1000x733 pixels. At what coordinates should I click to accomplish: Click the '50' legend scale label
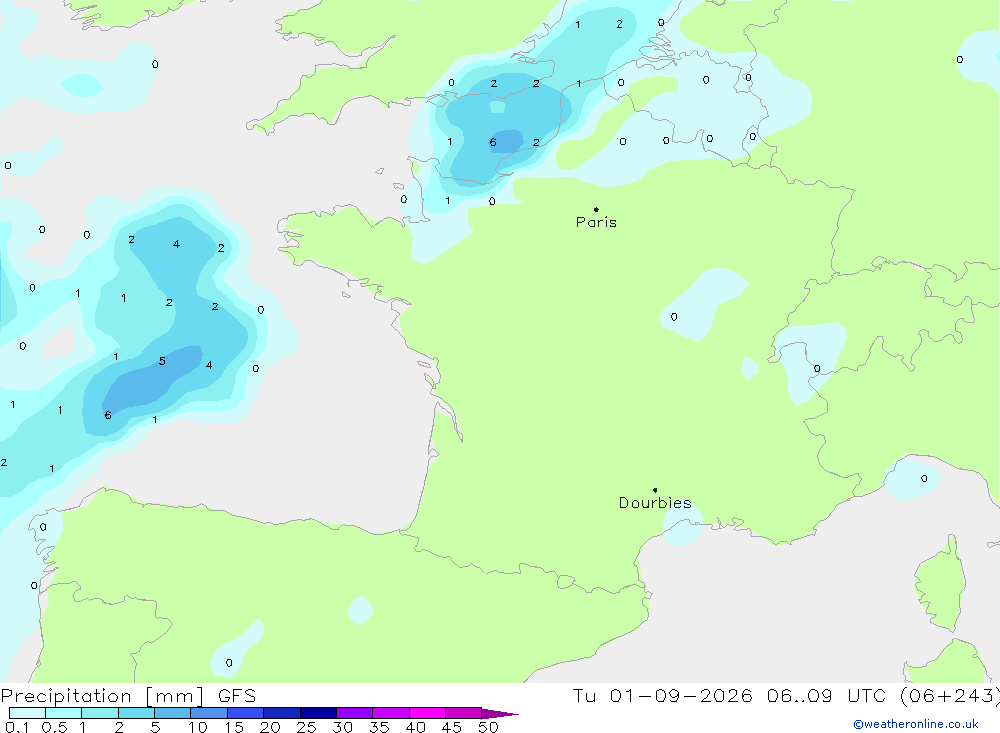tap(488, 727)
